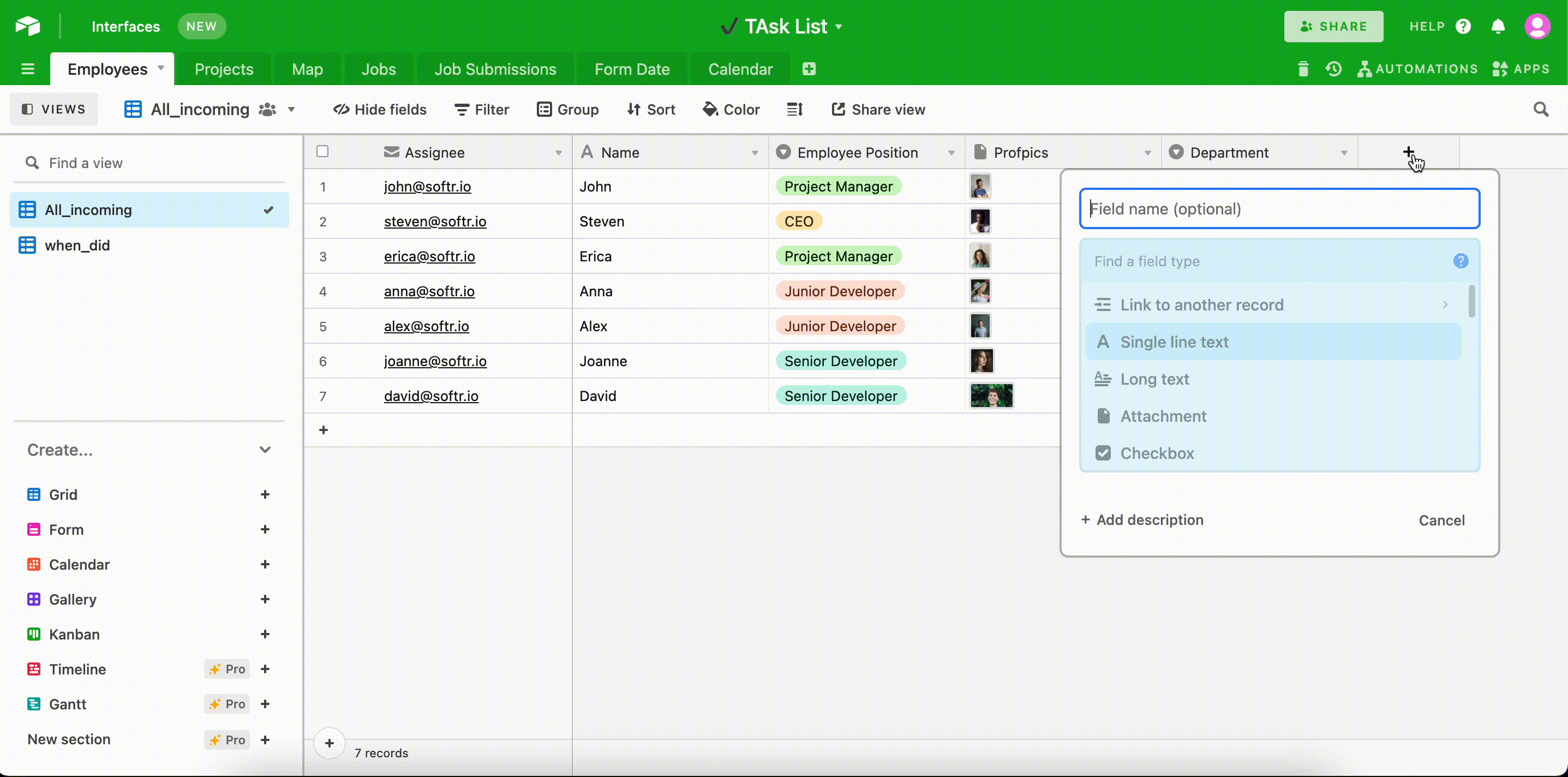Open the email link john@softr.io
Screen dimensions: 1568x777
pyautogui.click(x=427, y=186)
